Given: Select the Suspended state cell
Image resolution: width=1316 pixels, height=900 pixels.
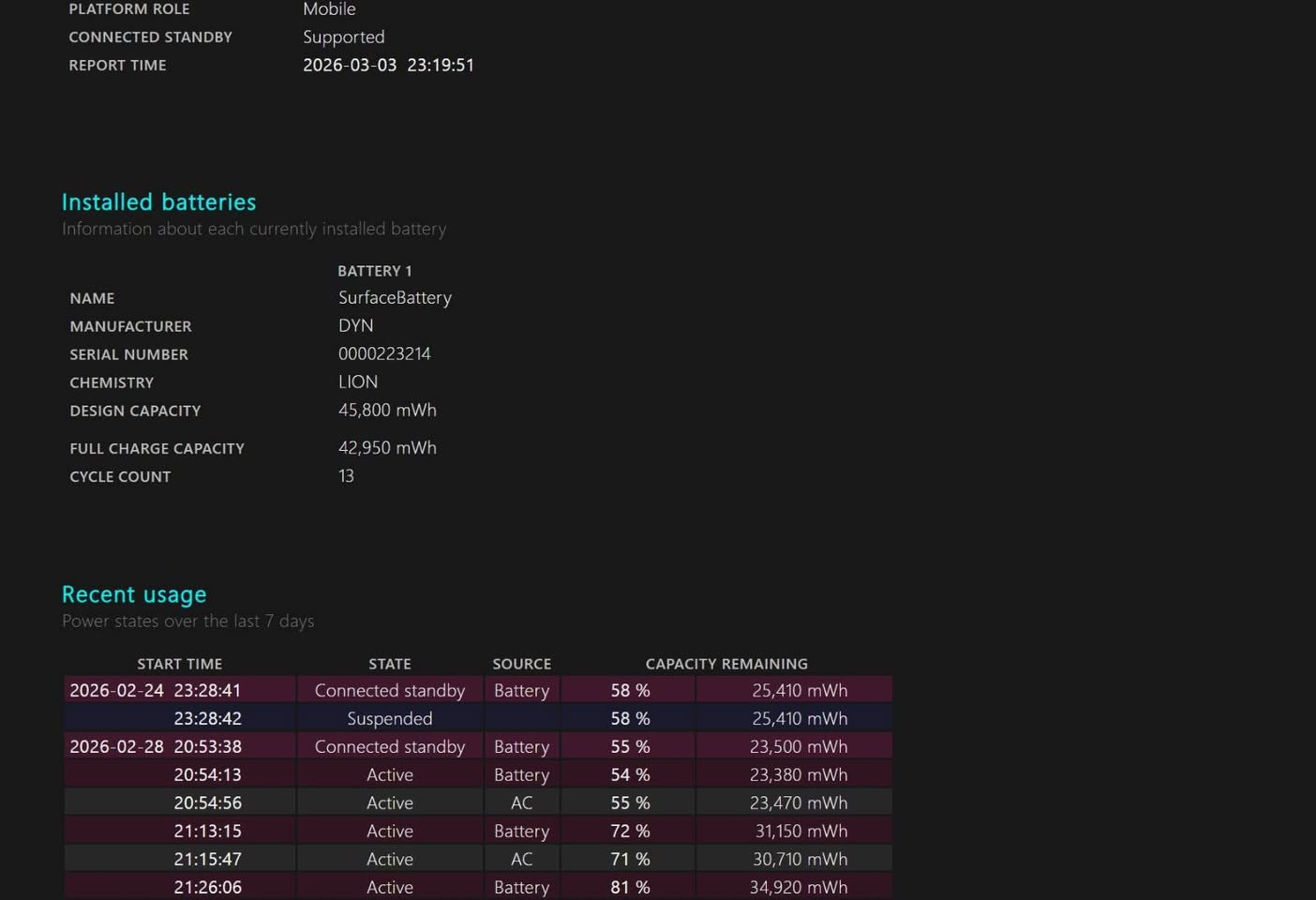Looking at the screenshot, I should coord(390,719).
